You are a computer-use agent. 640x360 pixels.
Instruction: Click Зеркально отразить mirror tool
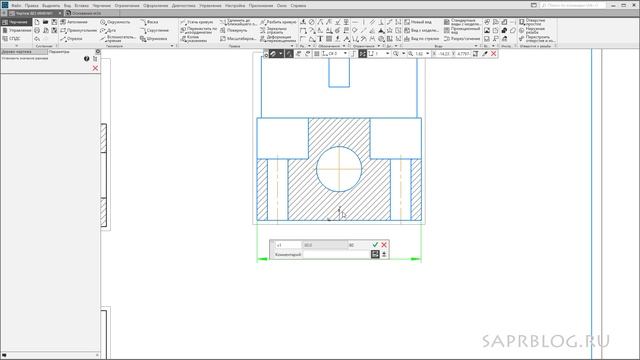[x=273, y=30]
